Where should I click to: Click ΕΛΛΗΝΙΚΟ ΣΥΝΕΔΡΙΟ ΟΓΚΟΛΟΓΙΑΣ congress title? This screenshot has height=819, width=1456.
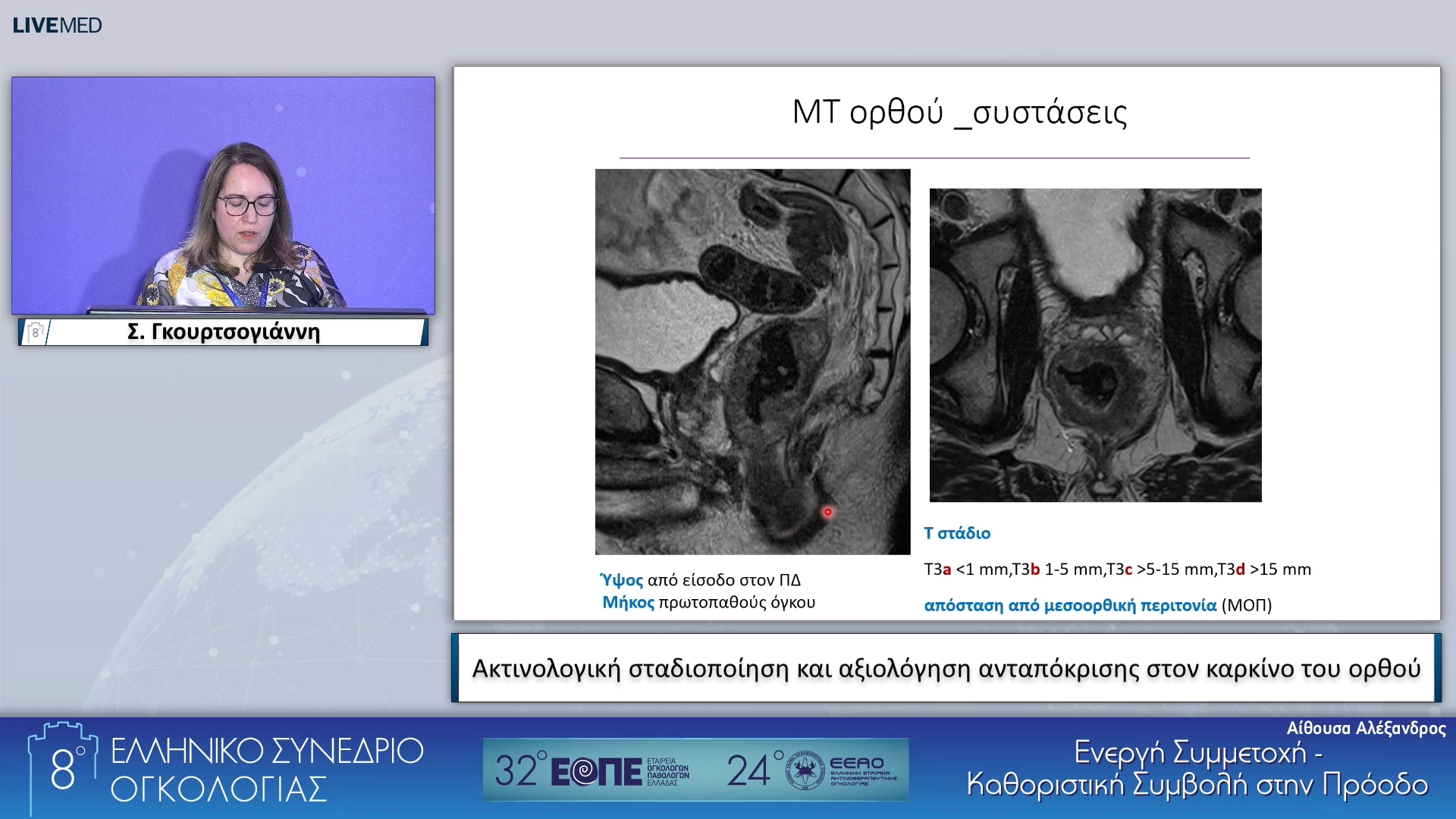coord(267,770)
